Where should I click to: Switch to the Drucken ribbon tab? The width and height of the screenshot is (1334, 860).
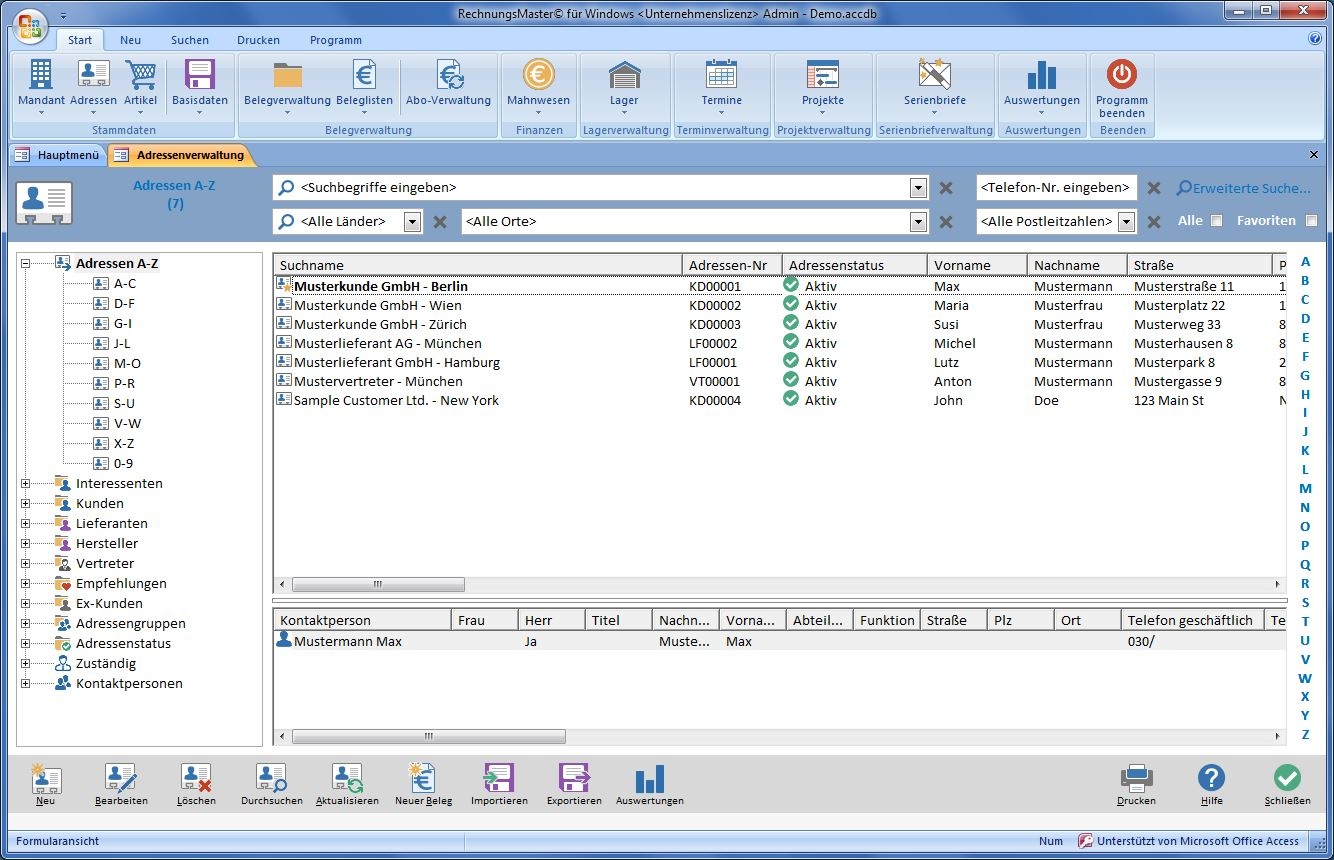pos(258,40)
